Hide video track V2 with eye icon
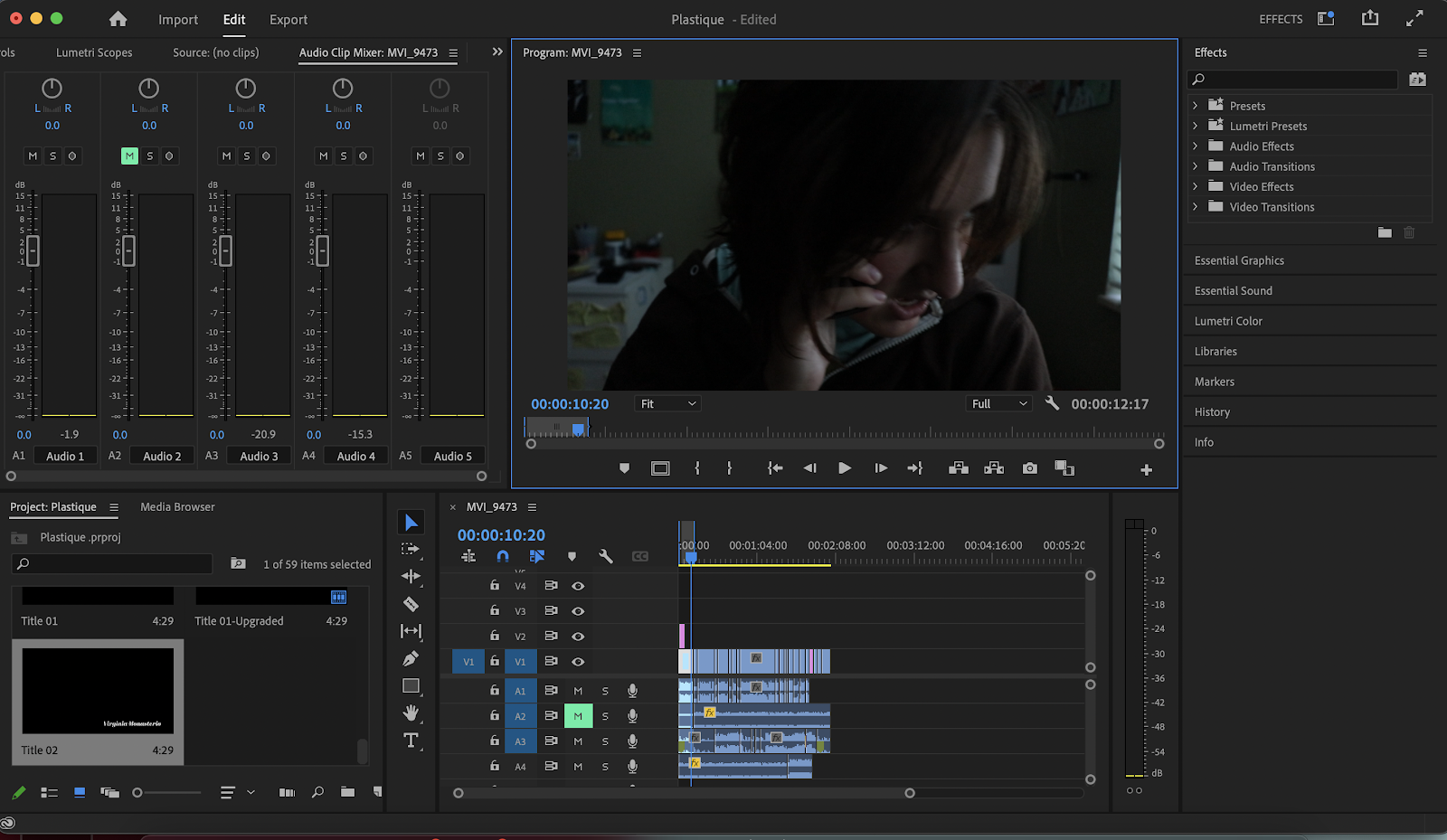The image size is (1447, 840). [578, 637]
